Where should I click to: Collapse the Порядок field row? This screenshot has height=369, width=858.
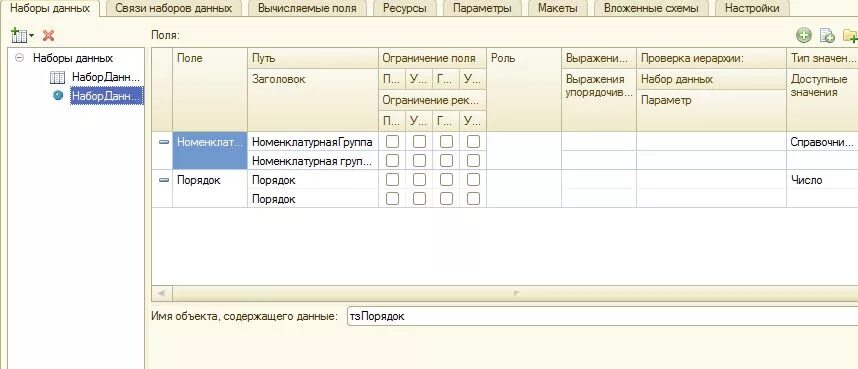click(164, 180)
